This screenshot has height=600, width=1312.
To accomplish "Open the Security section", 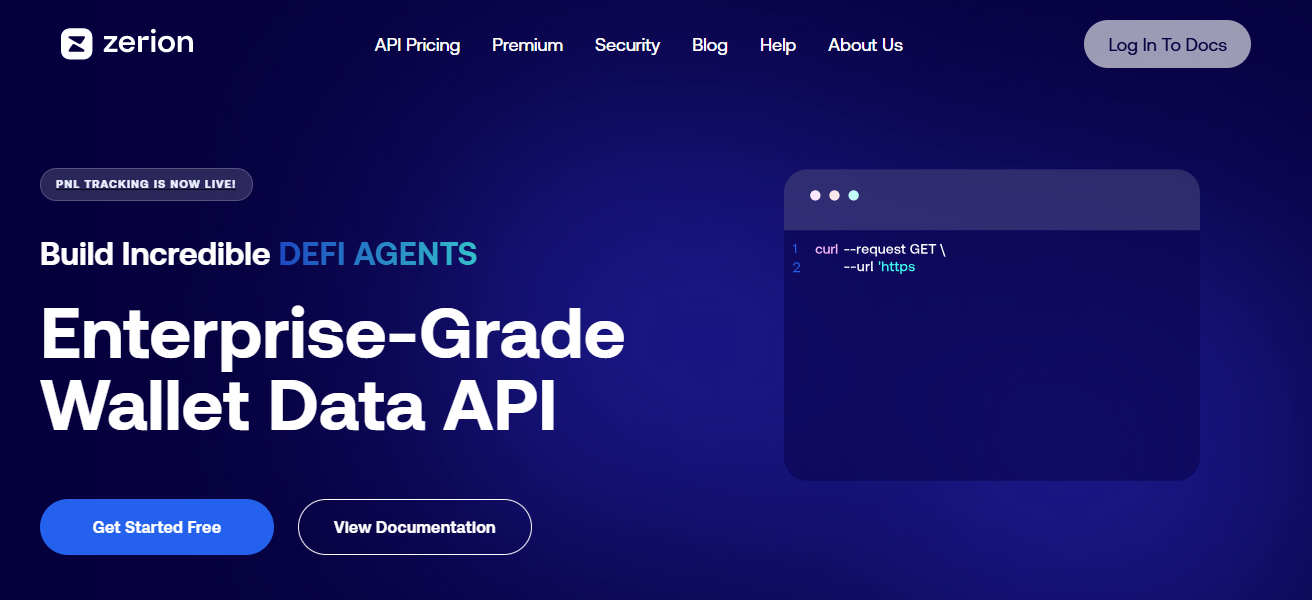I will click(x=627, y=45).
